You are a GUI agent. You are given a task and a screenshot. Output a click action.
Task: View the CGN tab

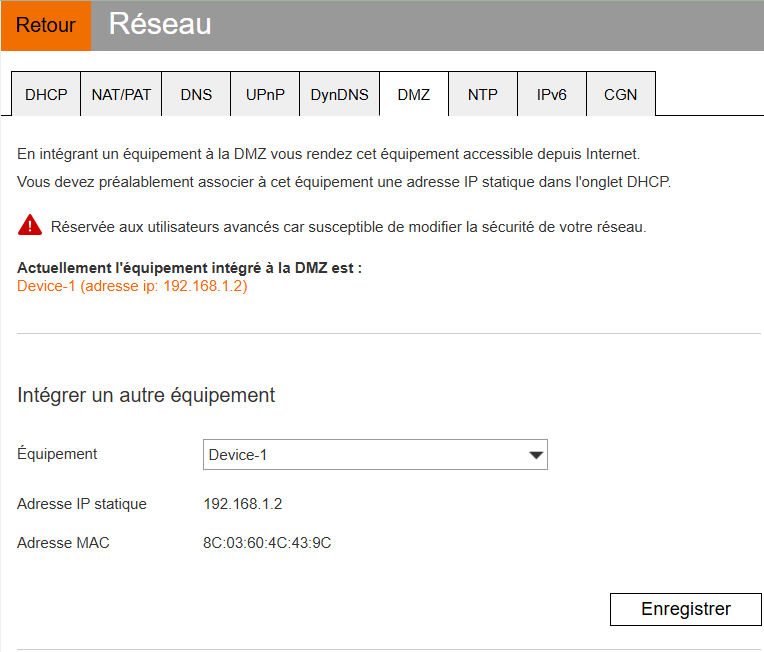621,95
